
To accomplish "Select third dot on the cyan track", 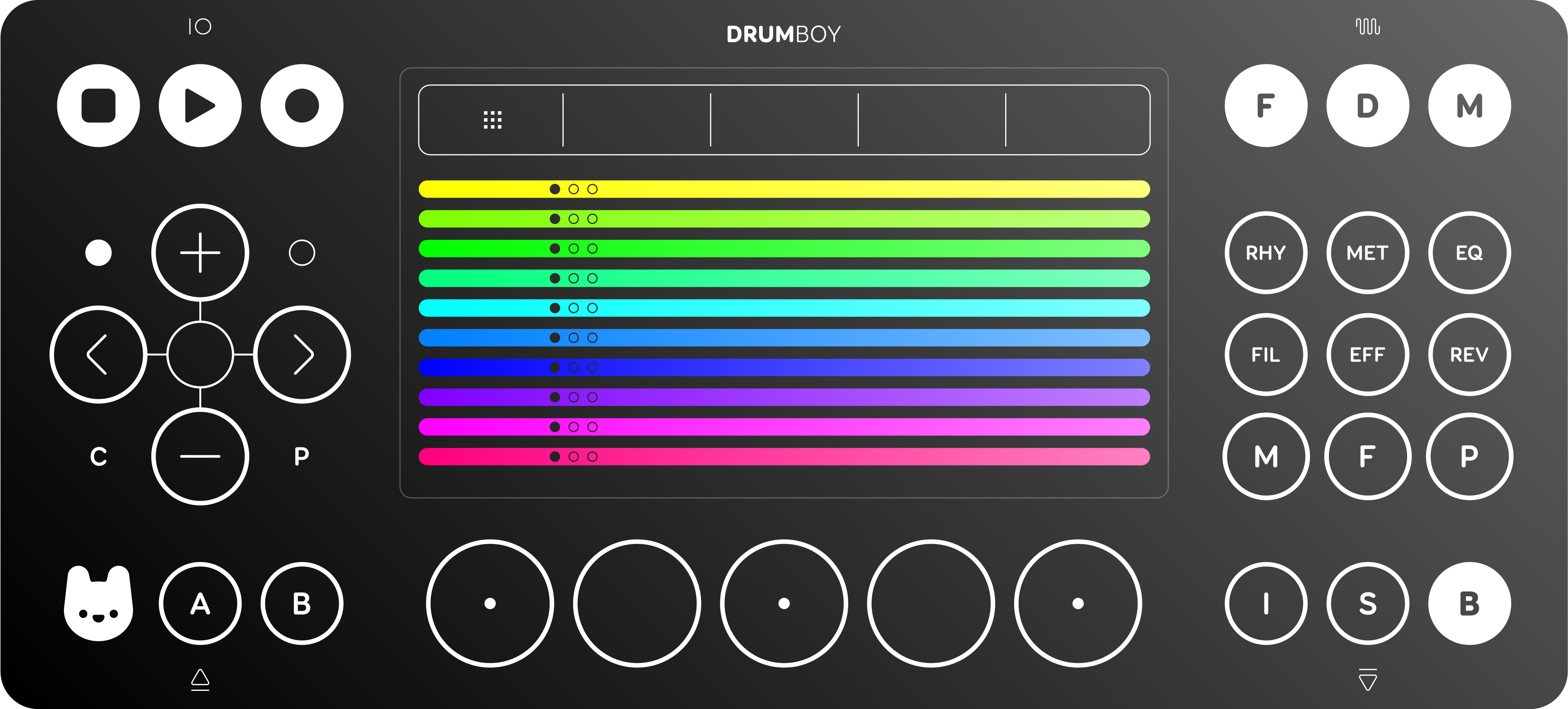I will point(592,308).
